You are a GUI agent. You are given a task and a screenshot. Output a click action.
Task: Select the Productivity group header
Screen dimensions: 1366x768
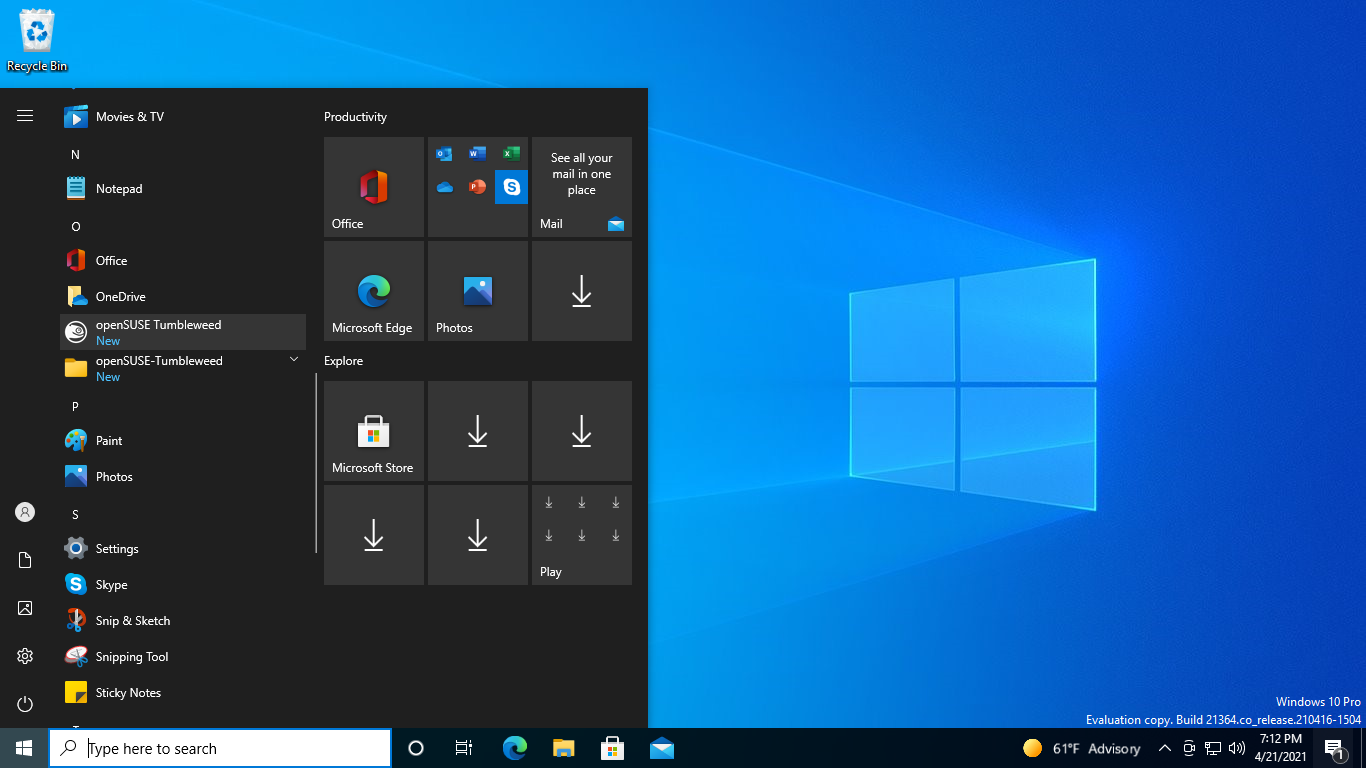pyautogui.click(x=355, y=117)
